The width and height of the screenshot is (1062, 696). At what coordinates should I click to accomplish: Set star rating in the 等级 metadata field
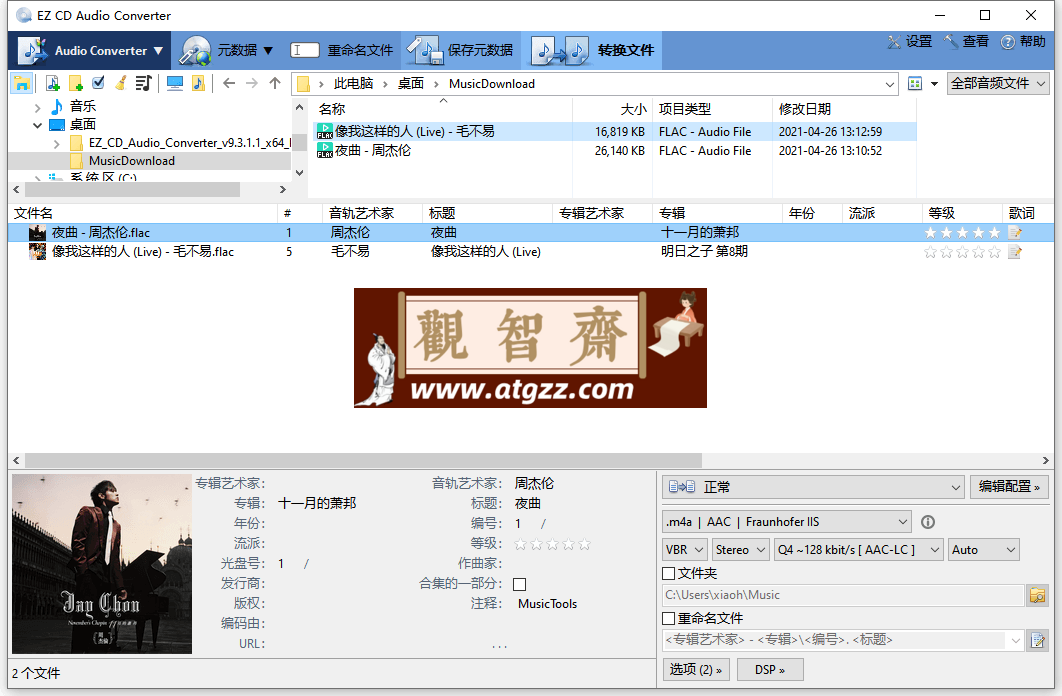coord(552,544)
